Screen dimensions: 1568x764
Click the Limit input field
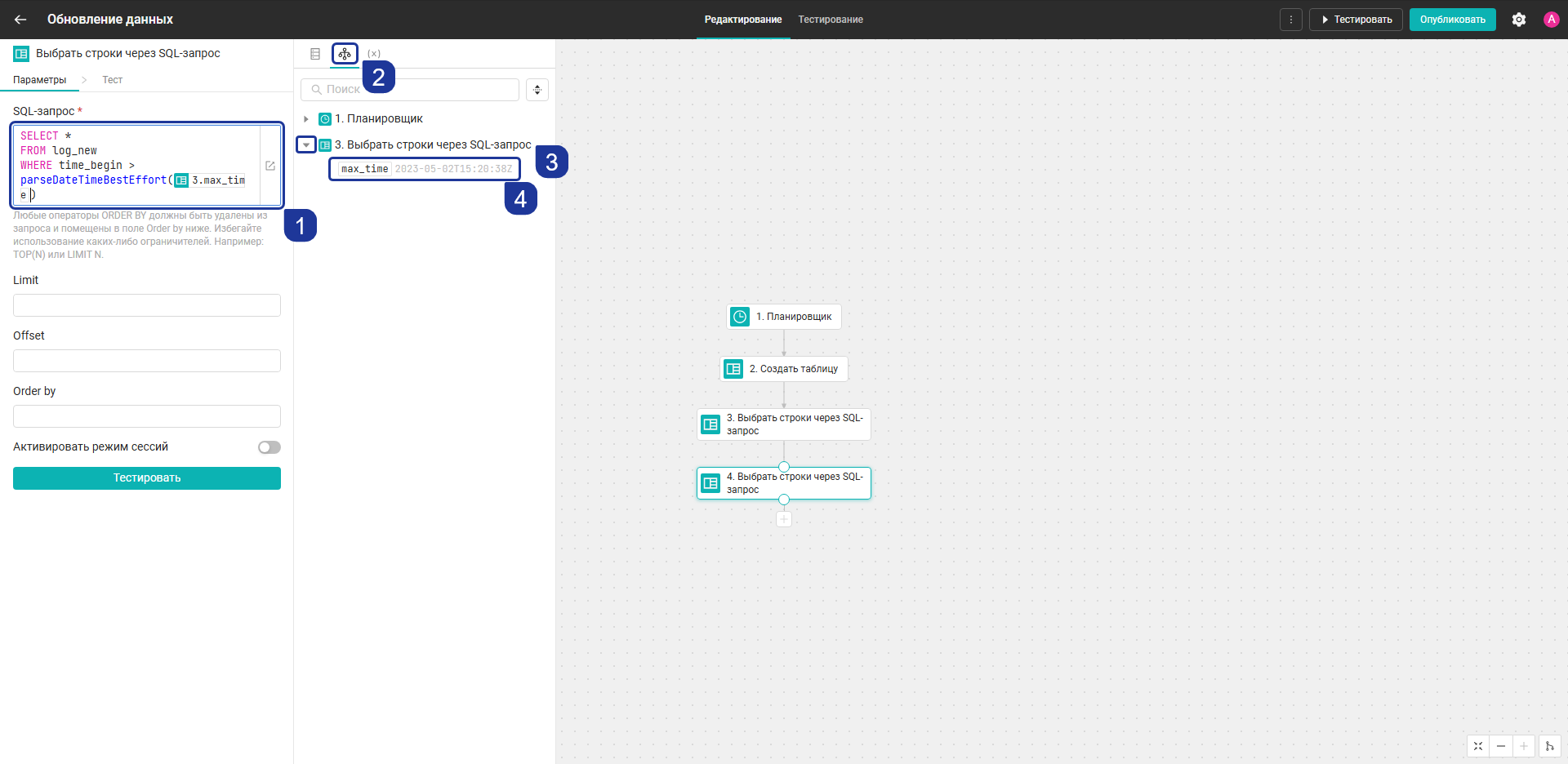(x=147, y=305)
